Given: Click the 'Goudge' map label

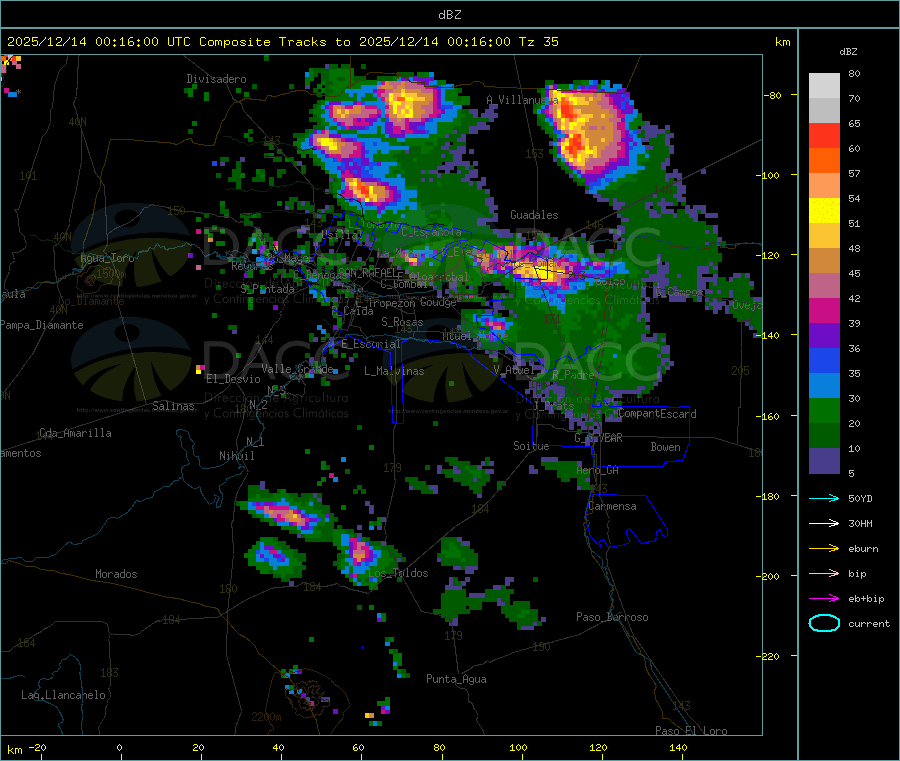Looking at the screenshot, I should [438, 302].
